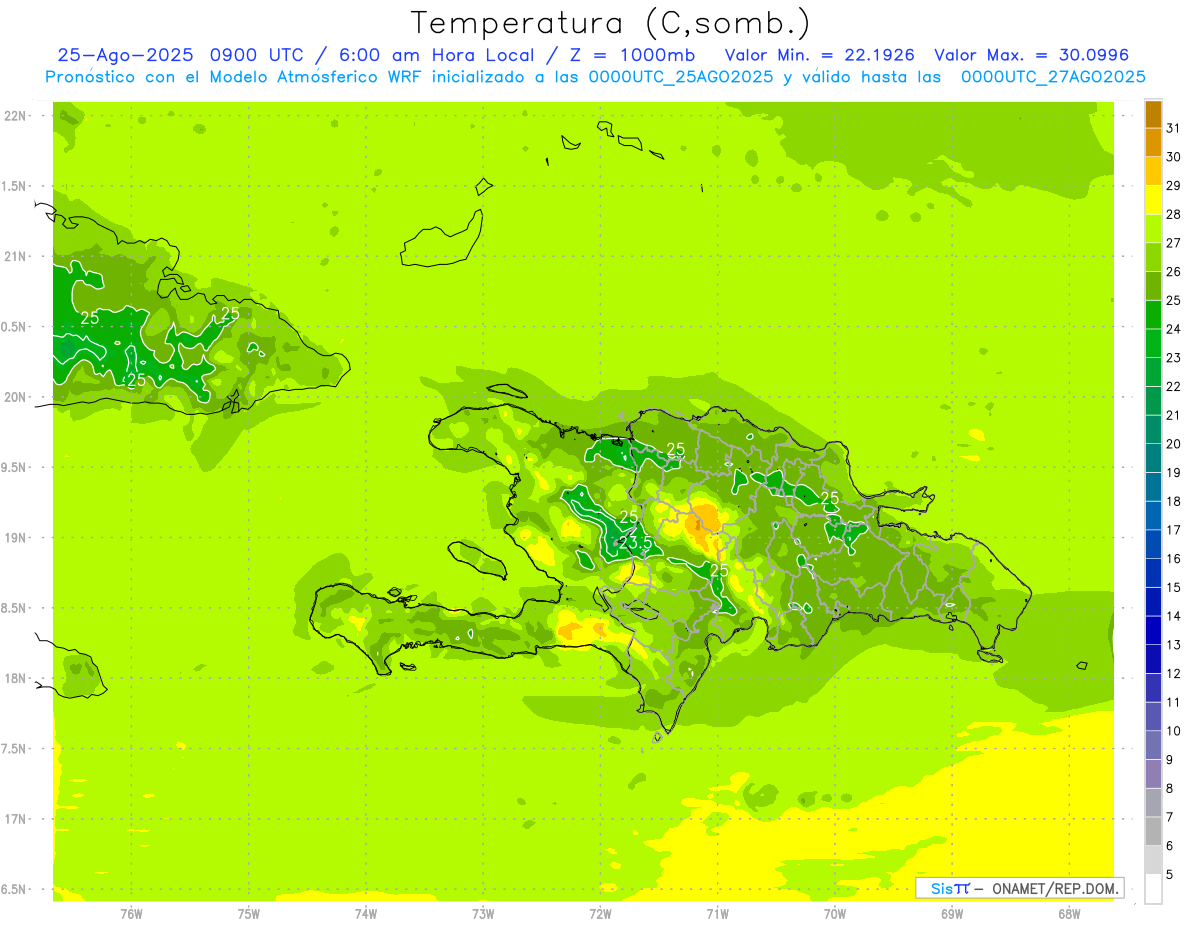
Task: Pick the yellow swatch between 28 and 29
Action: [1153, 200]
